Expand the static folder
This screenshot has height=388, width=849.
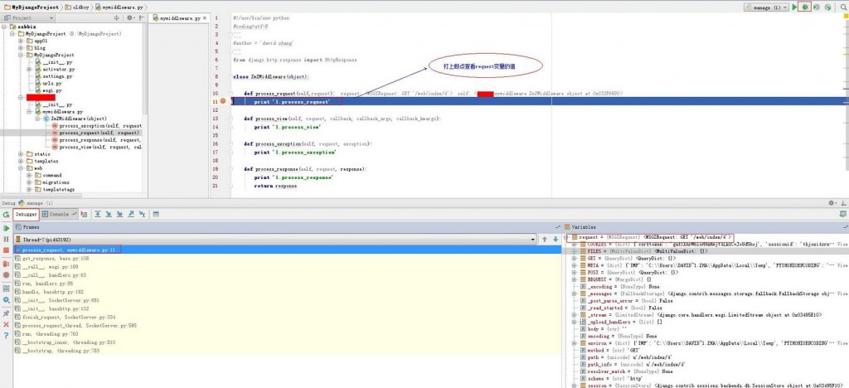click(22, 154)
